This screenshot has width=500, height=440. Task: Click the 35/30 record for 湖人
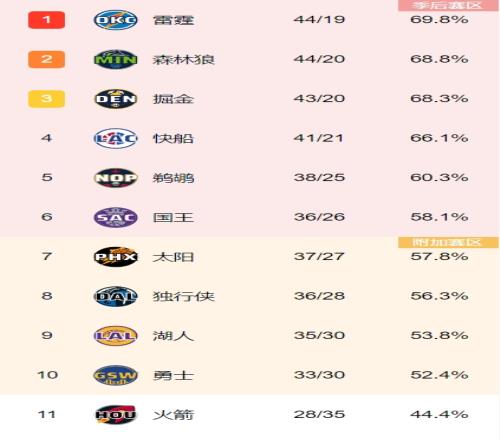coord(319,335)
